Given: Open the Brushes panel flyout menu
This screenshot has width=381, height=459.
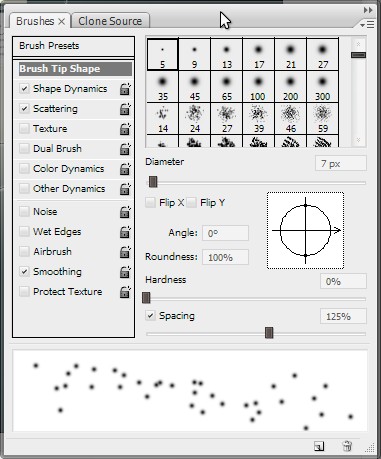Looking at the screenshot, I should 367,24.
